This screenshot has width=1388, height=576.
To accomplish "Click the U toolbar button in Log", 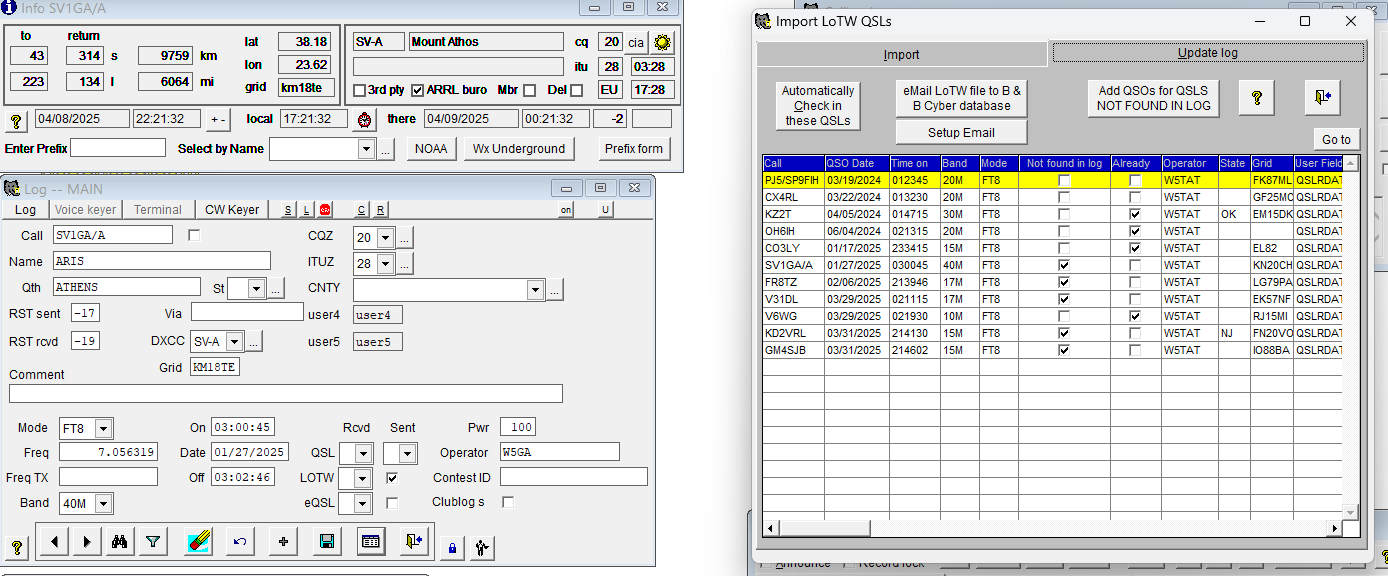I will click(605, 210).
